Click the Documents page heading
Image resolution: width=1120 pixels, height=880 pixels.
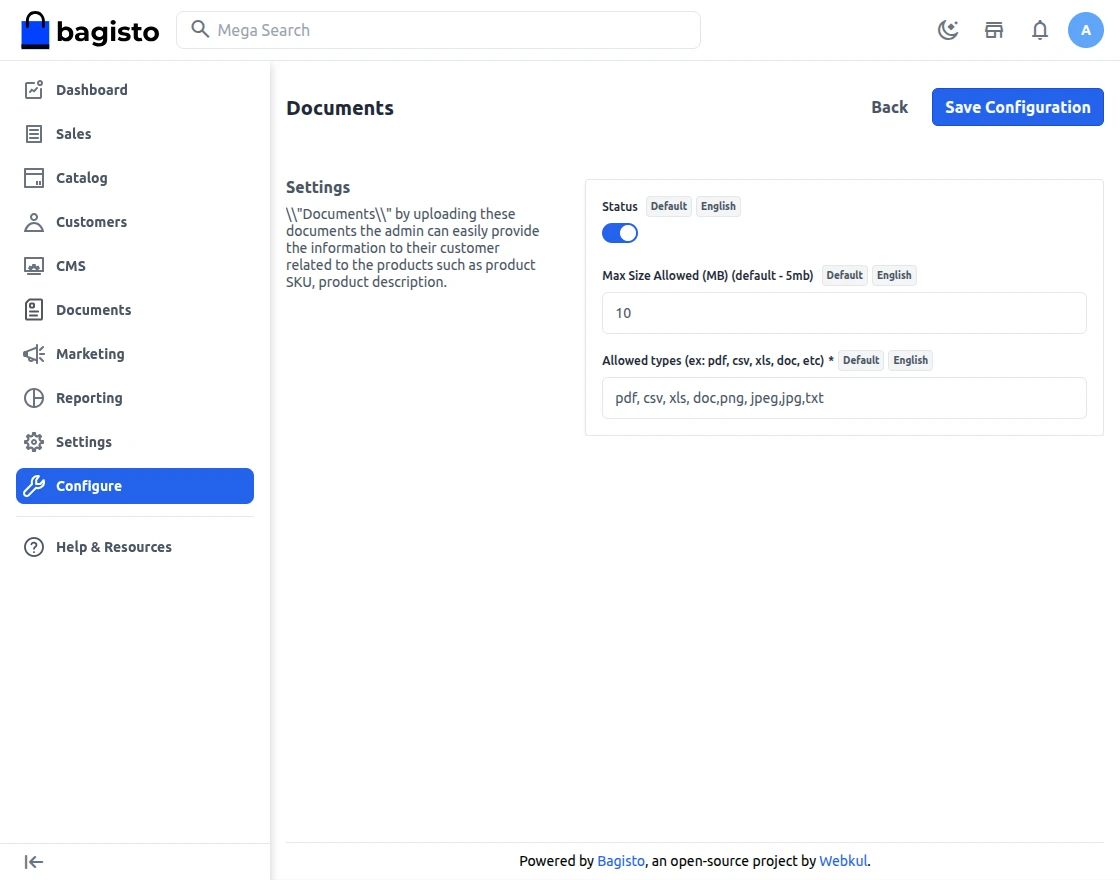click(340, 108)
